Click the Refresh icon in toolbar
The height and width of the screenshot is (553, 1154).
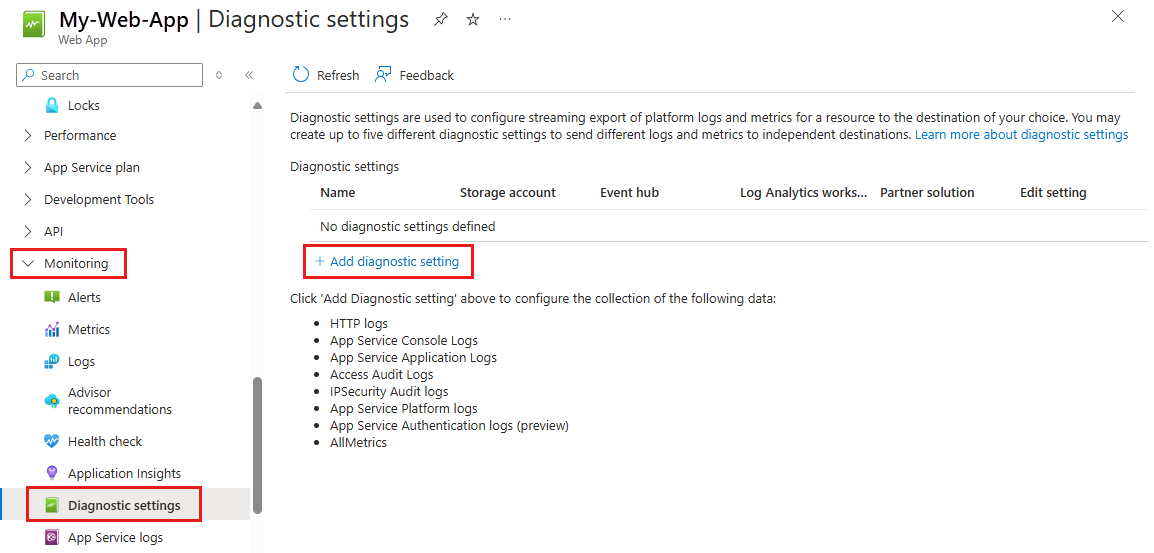301,75
